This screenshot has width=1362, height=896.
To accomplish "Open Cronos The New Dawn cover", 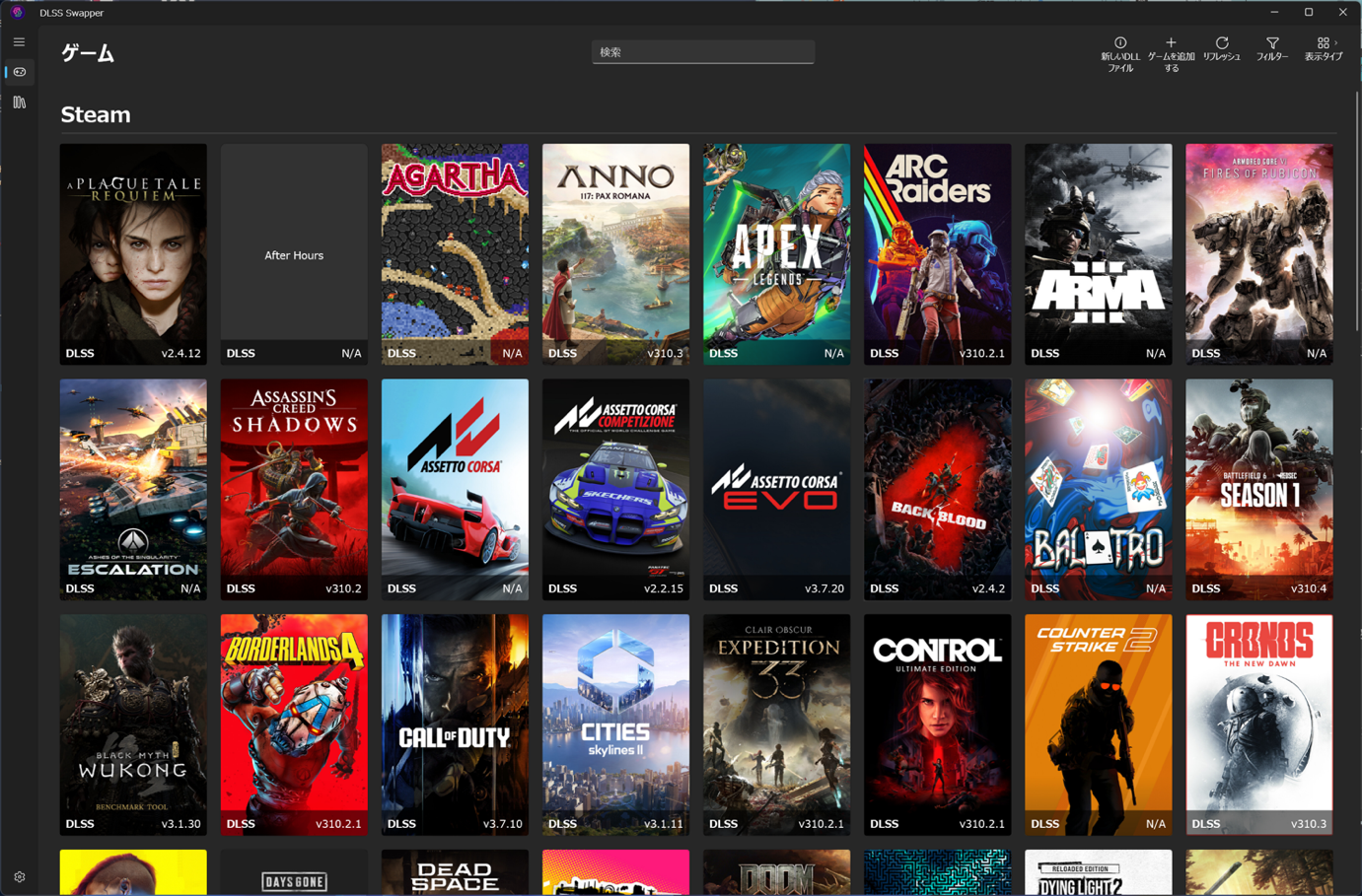I will click(1259, 725).
